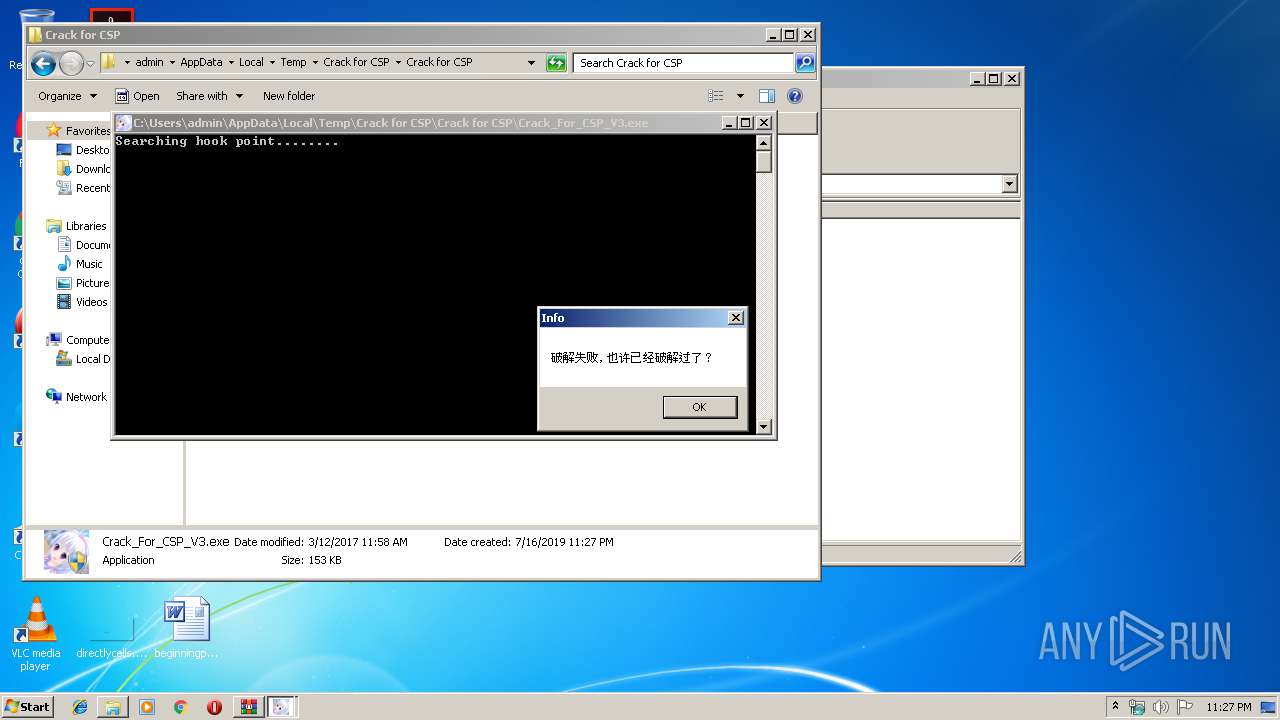The width and height of the screenshot is (1280, 720).
Task: Select the directlycells desktop file
Action: coord(111,635)
